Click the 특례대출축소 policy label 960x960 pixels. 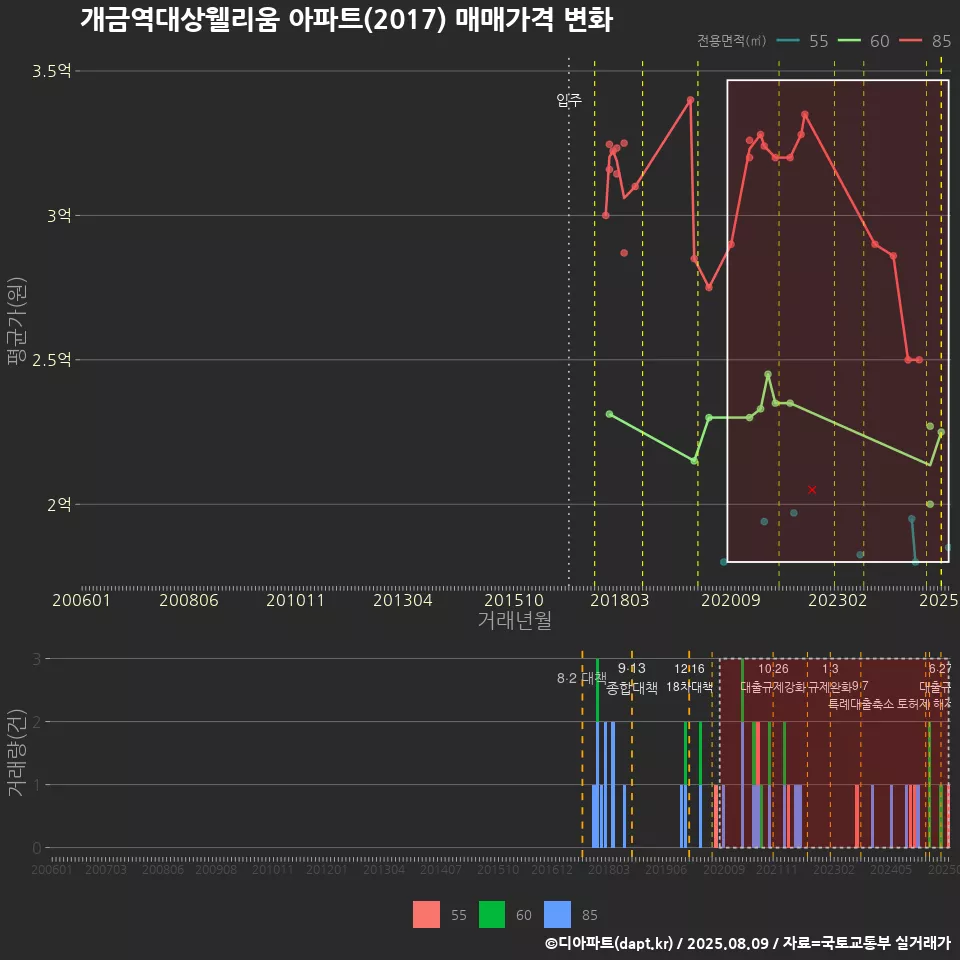point(861,704)
